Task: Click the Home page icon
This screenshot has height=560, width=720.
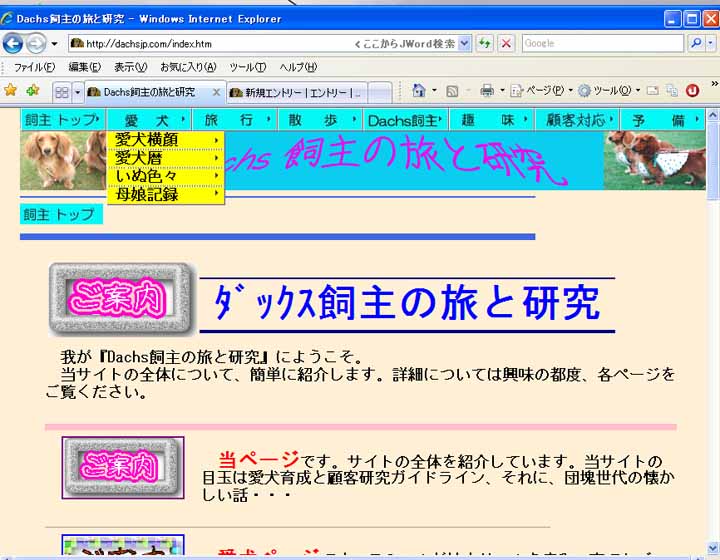Action: click(x=419, y=91)
